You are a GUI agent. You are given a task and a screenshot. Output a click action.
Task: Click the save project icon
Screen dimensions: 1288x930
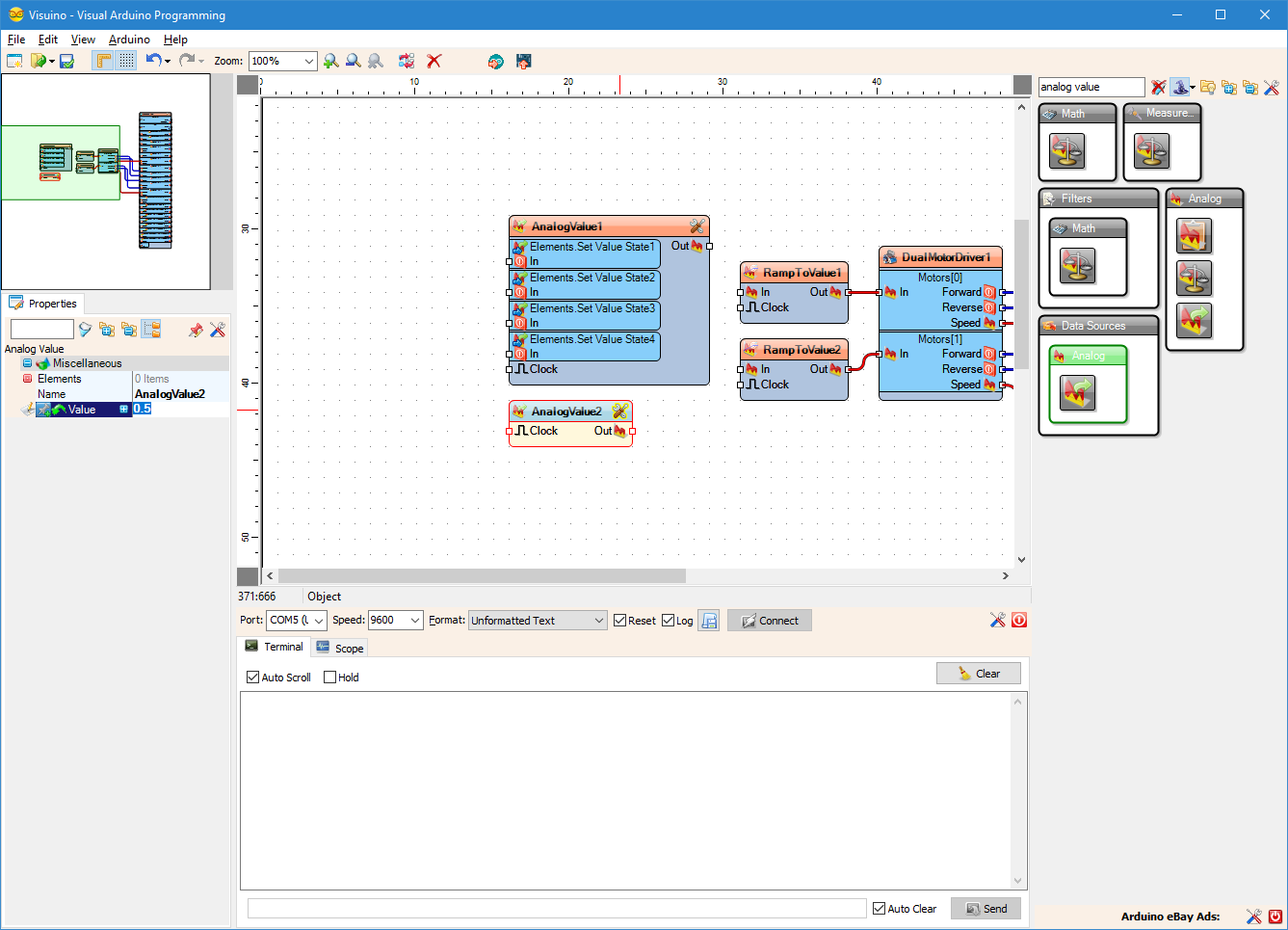coord(66,60)
